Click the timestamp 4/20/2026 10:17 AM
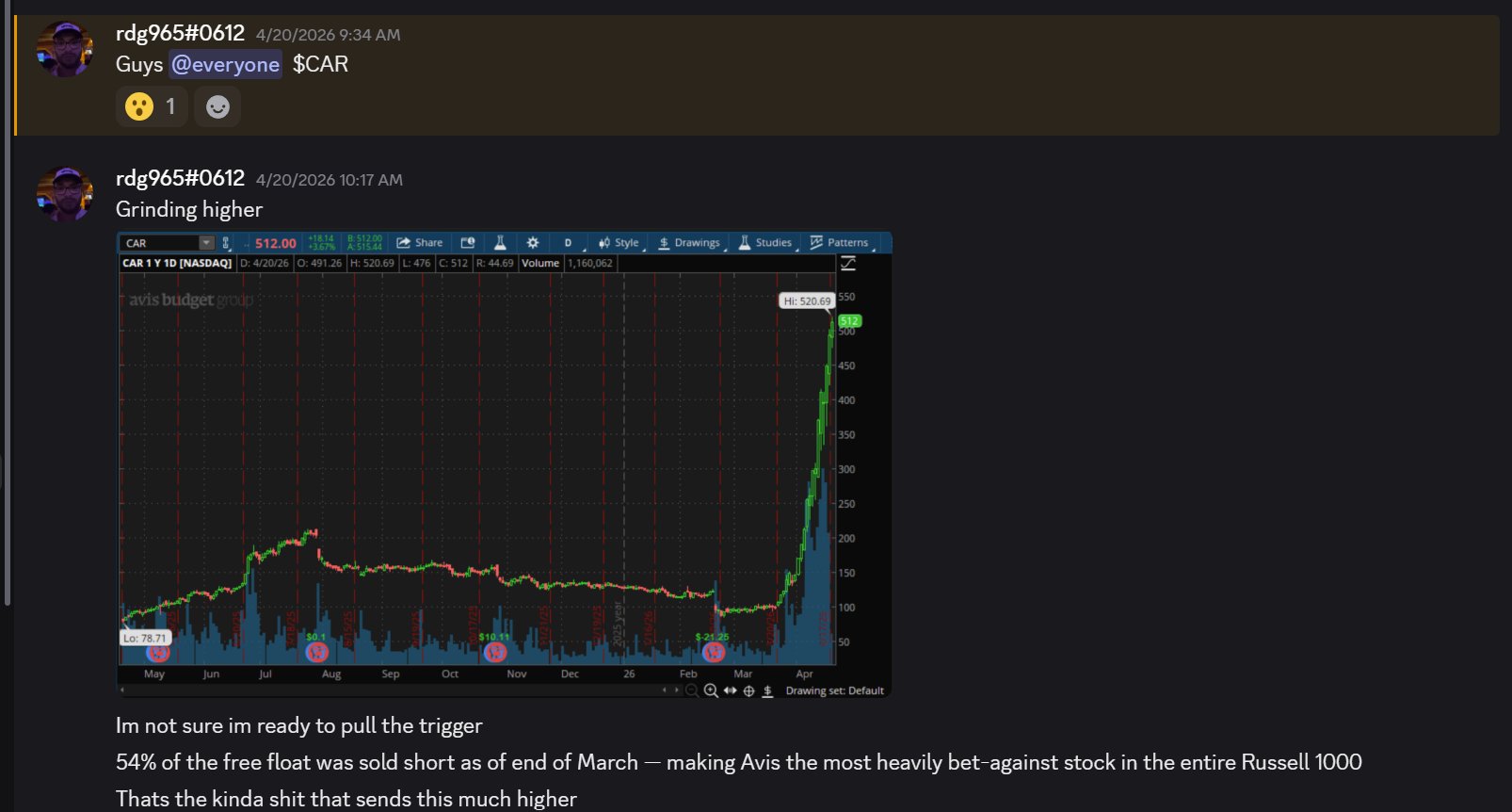The image size is (1512, 812). tap(330, 180)
